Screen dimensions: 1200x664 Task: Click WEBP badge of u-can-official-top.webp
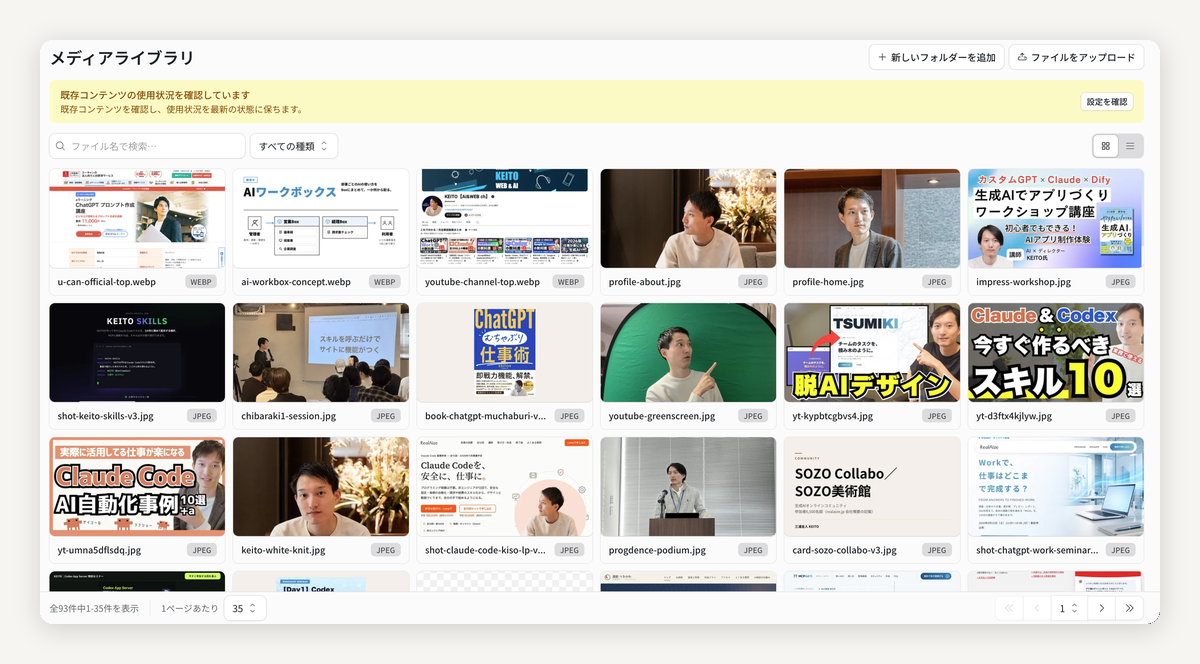coord(201,282)
